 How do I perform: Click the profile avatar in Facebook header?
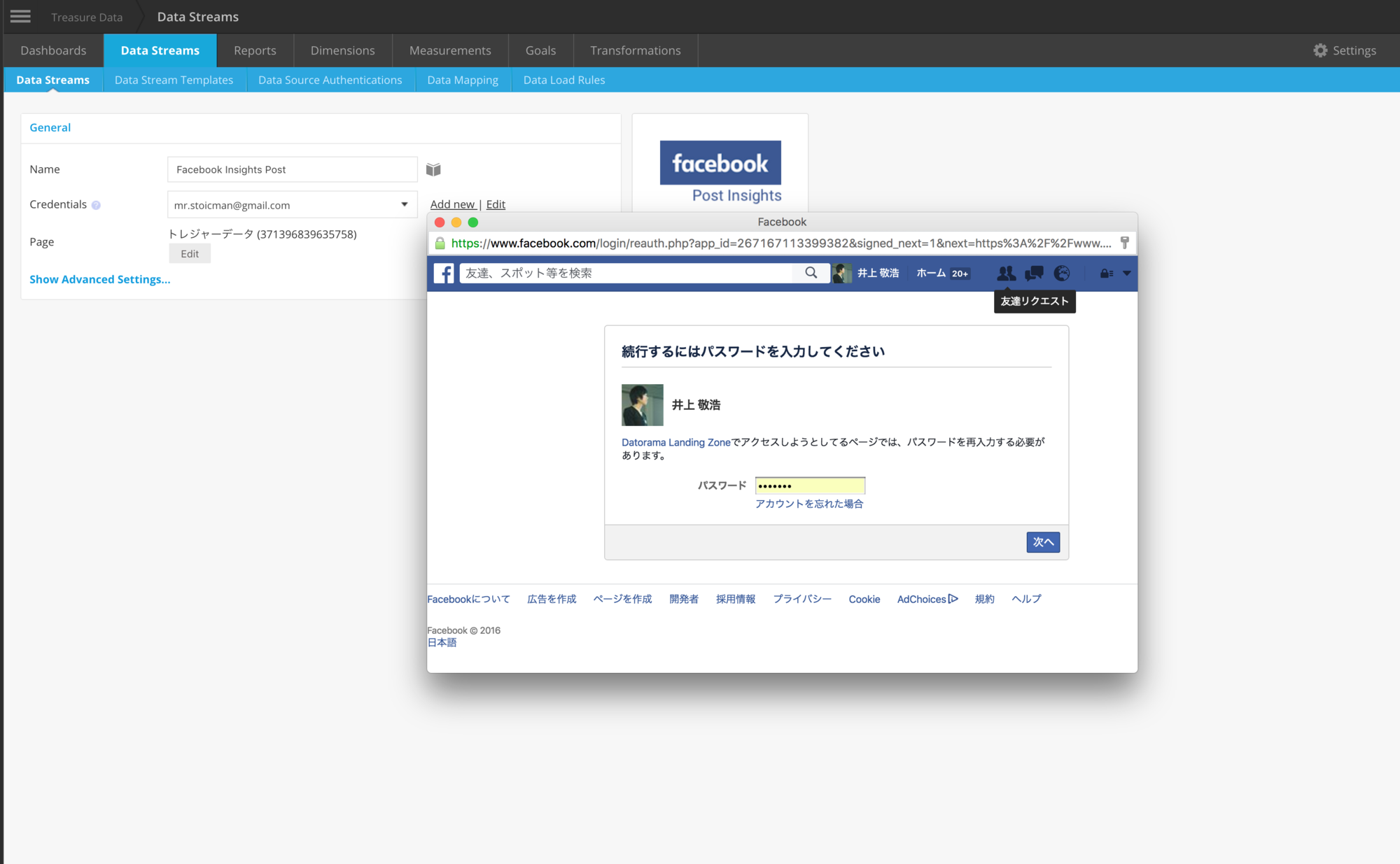click(843, 273)
